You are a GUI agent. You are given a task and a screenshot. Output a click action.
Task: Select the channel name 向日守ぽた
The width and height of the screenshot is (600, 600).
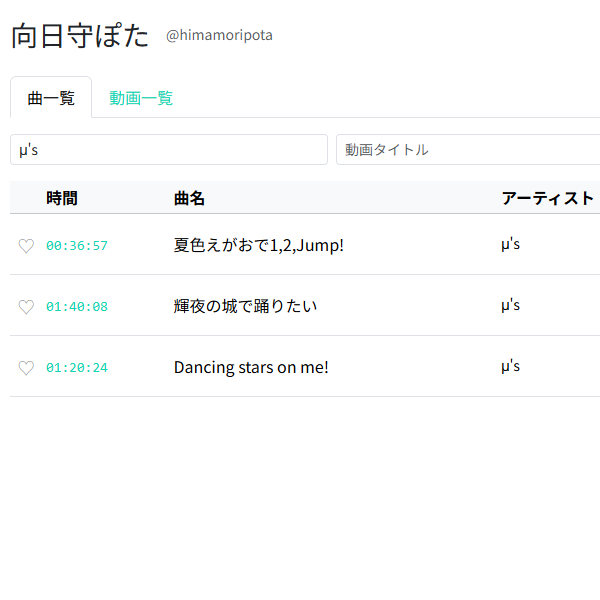[80, 36]
